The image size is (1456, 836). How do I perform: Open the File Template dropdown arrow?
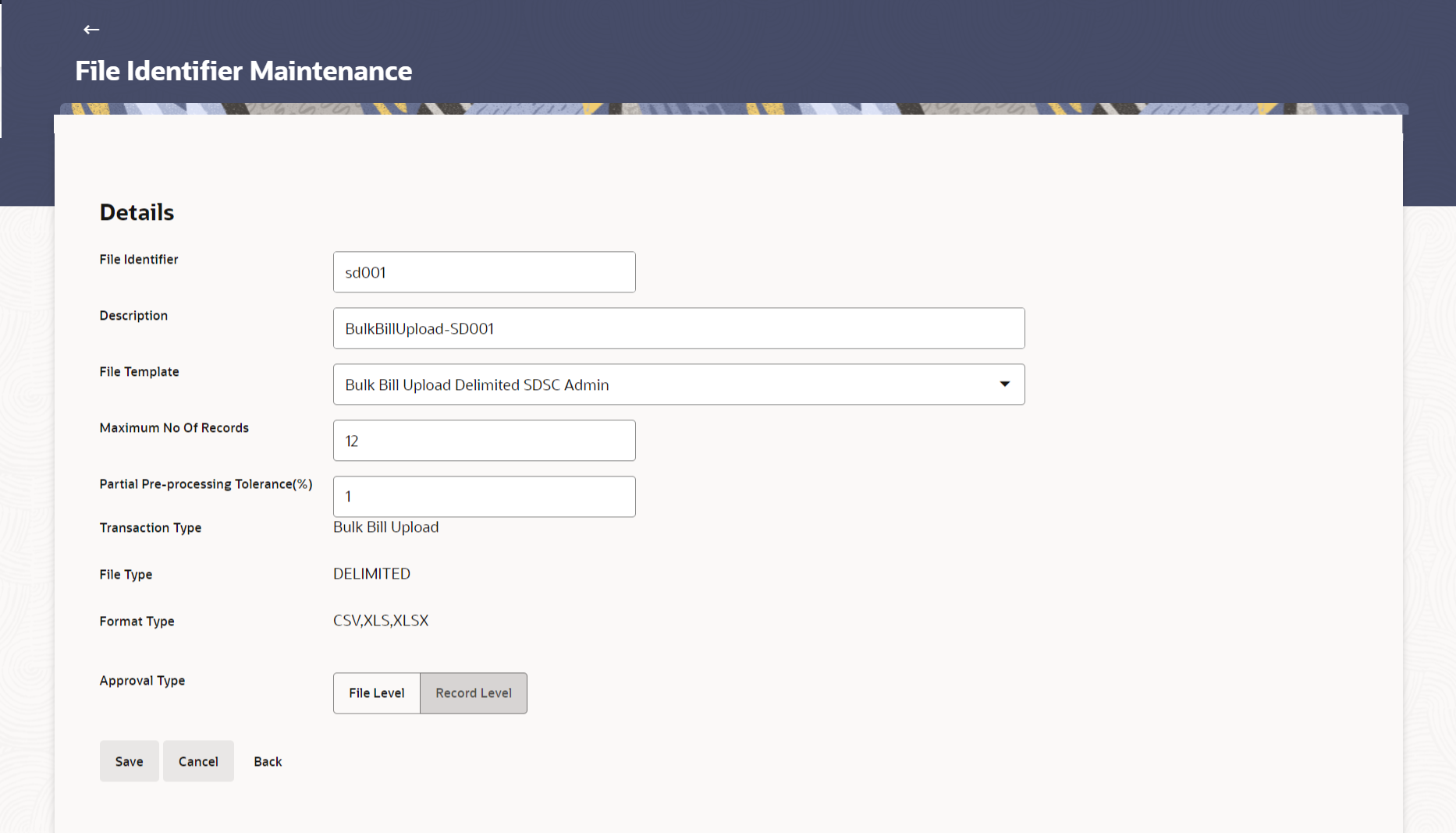[1004, 384]
